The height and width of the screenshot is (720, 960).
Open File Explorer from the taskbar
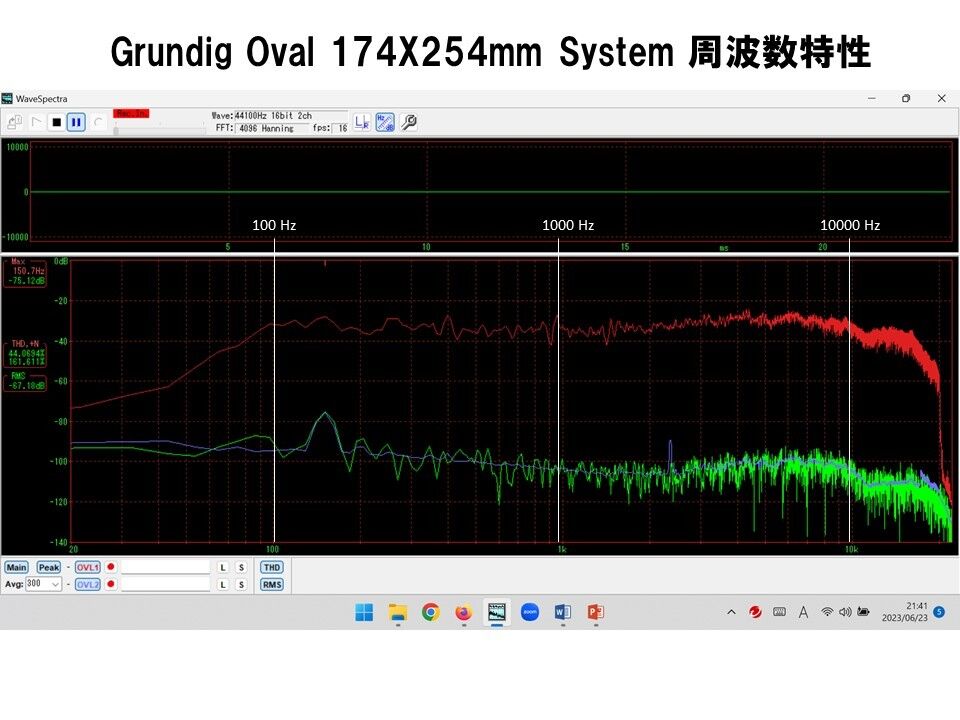[x=398, y=612]
